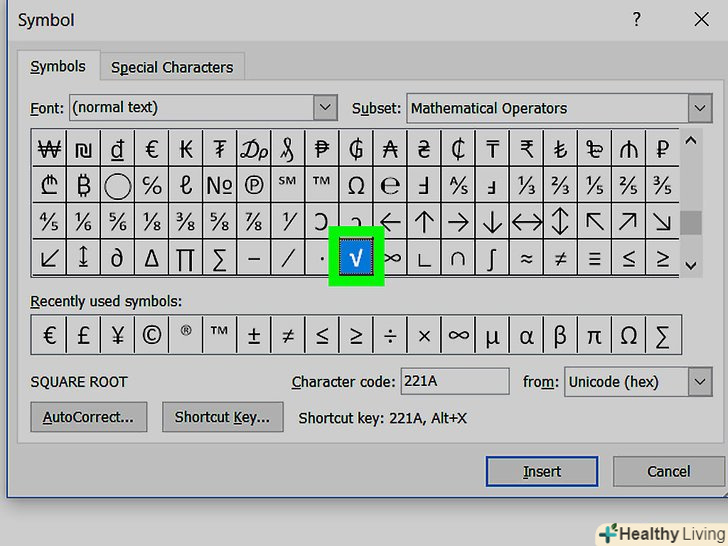Close the Symbol dialog
Image resolution: width=728 pixels, height=546 pixels.
(702, 20)
